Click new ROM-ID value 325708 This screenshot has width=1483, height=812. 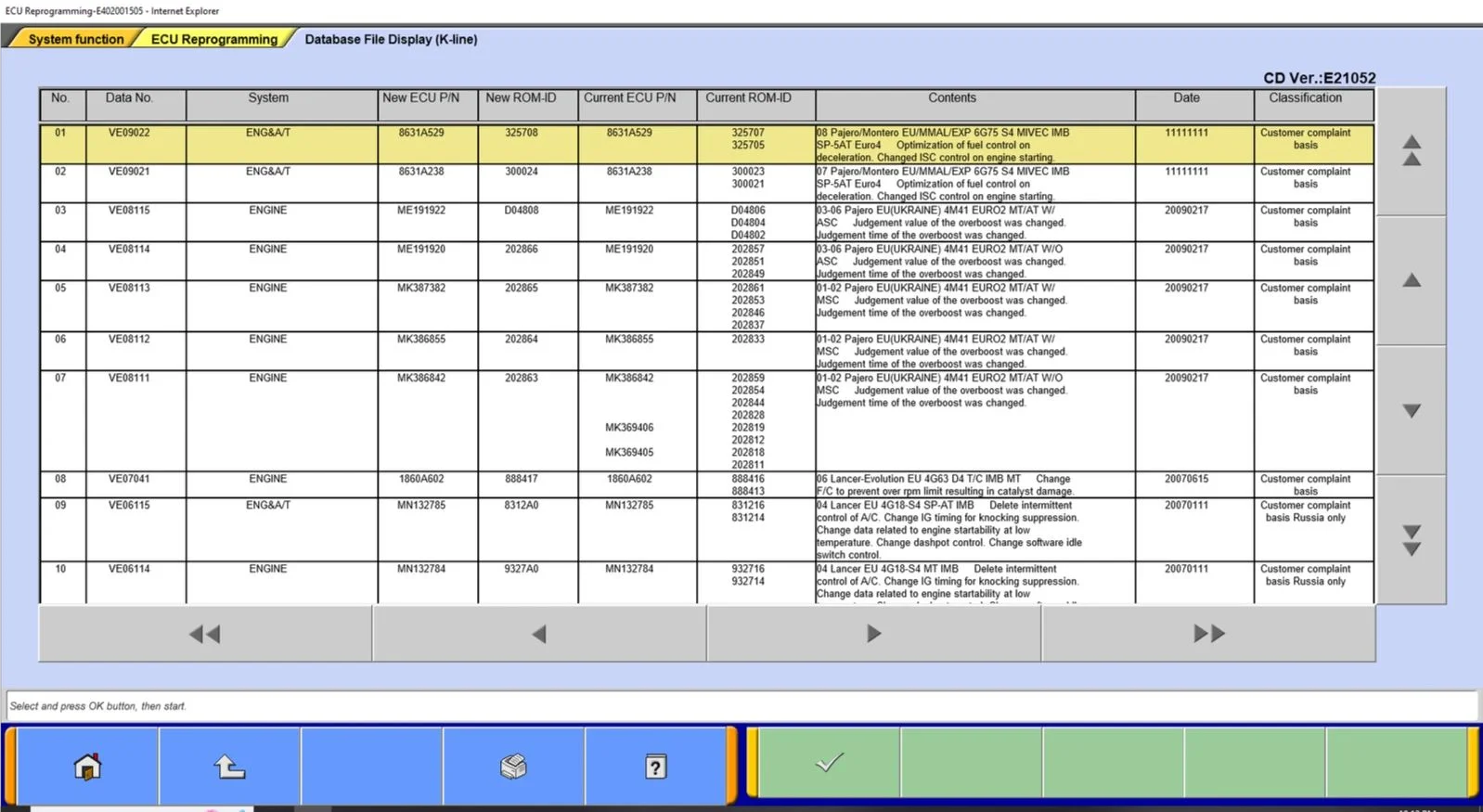(x=522, y=133)
